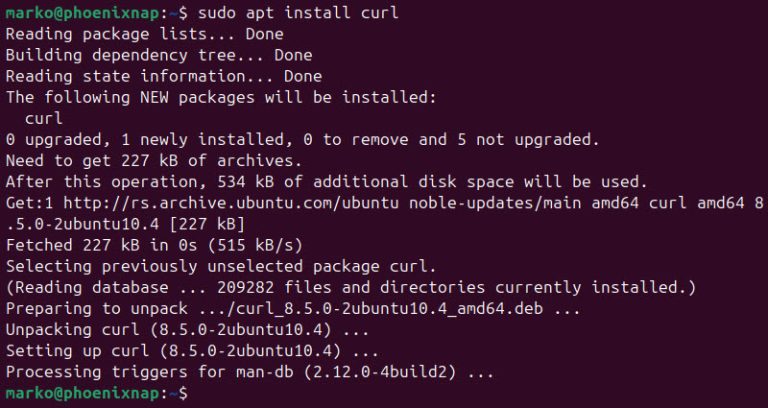Click "Selecting previously unselected package curl" line
The width and height of the screenshot is (768, 408).
[221, 266]
